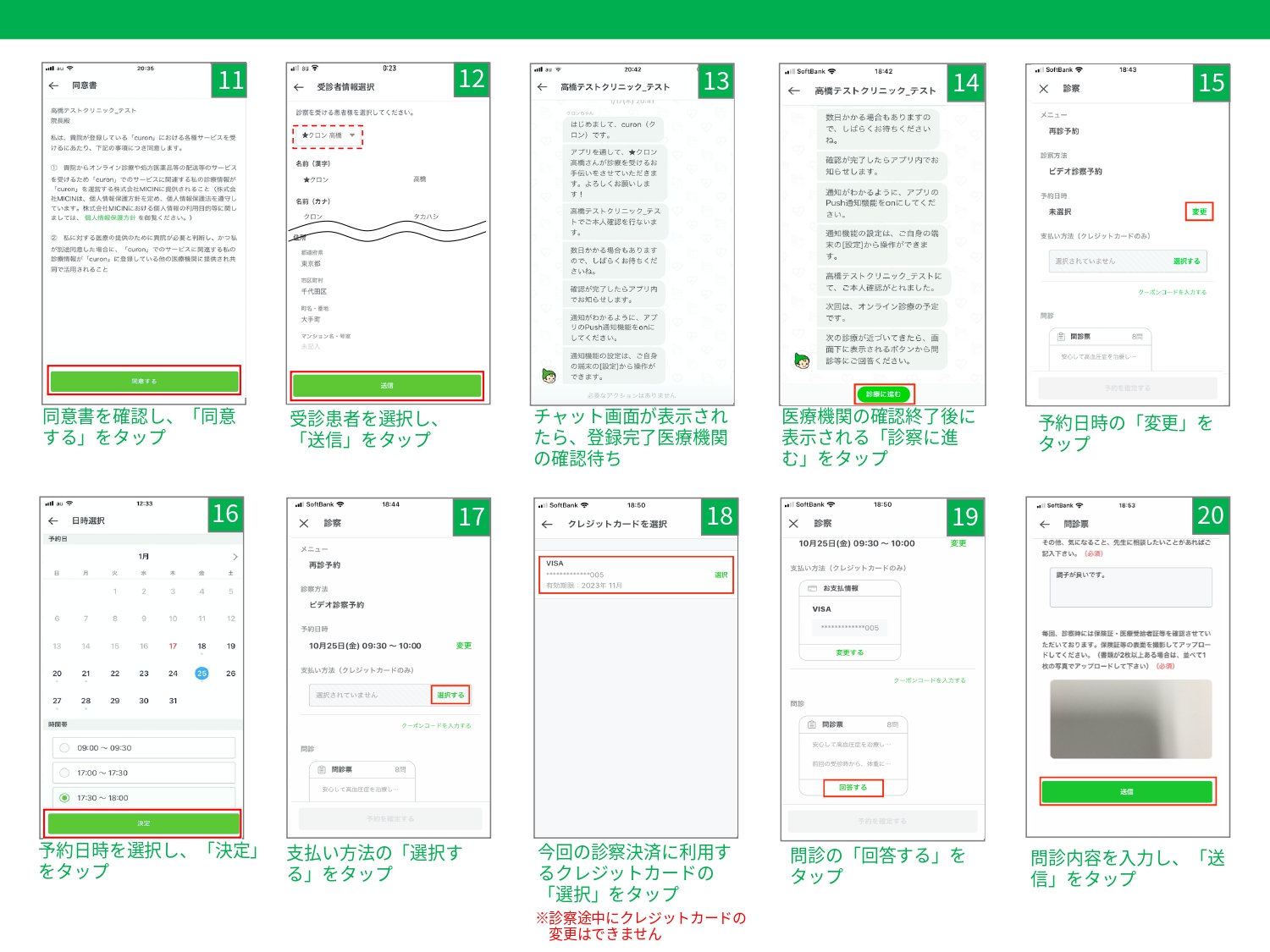Tap back arrow on 問診票 screen in step 20
This screenshot has height=952, width=1270.
[1045, 525]
